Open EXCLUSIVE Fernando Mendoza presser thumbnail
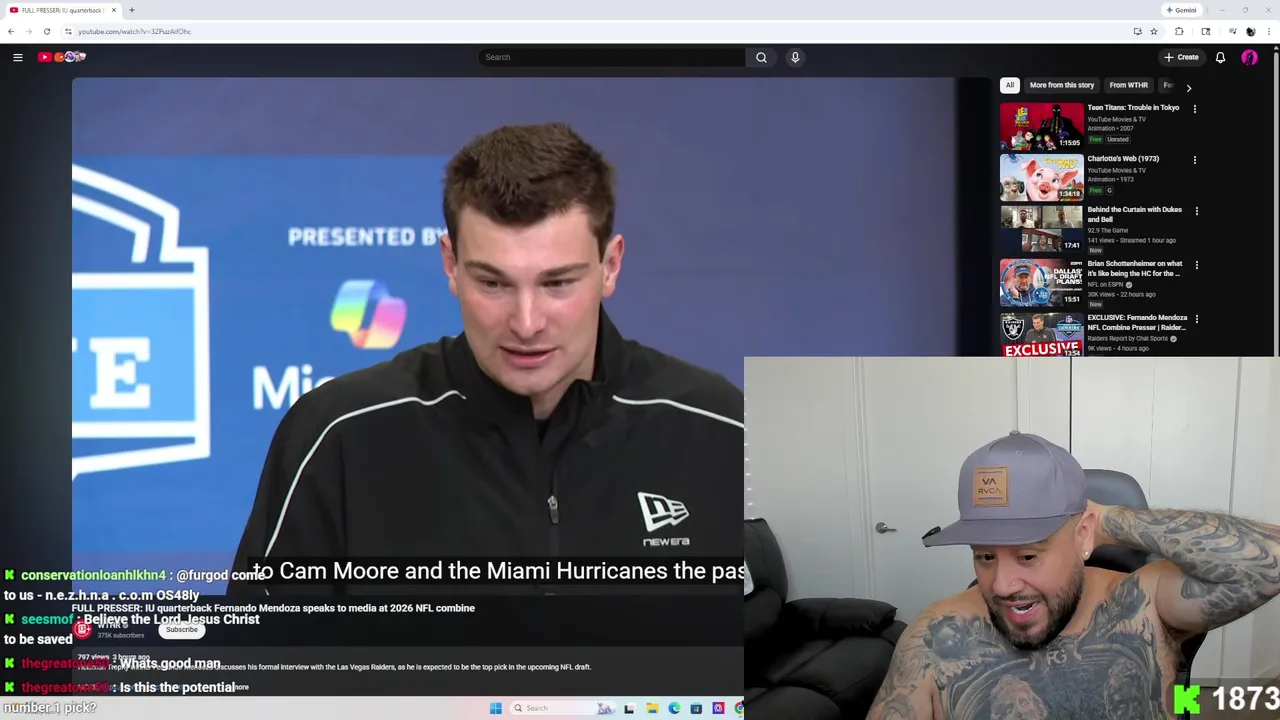1280x720 pixels. (1041, 335)
